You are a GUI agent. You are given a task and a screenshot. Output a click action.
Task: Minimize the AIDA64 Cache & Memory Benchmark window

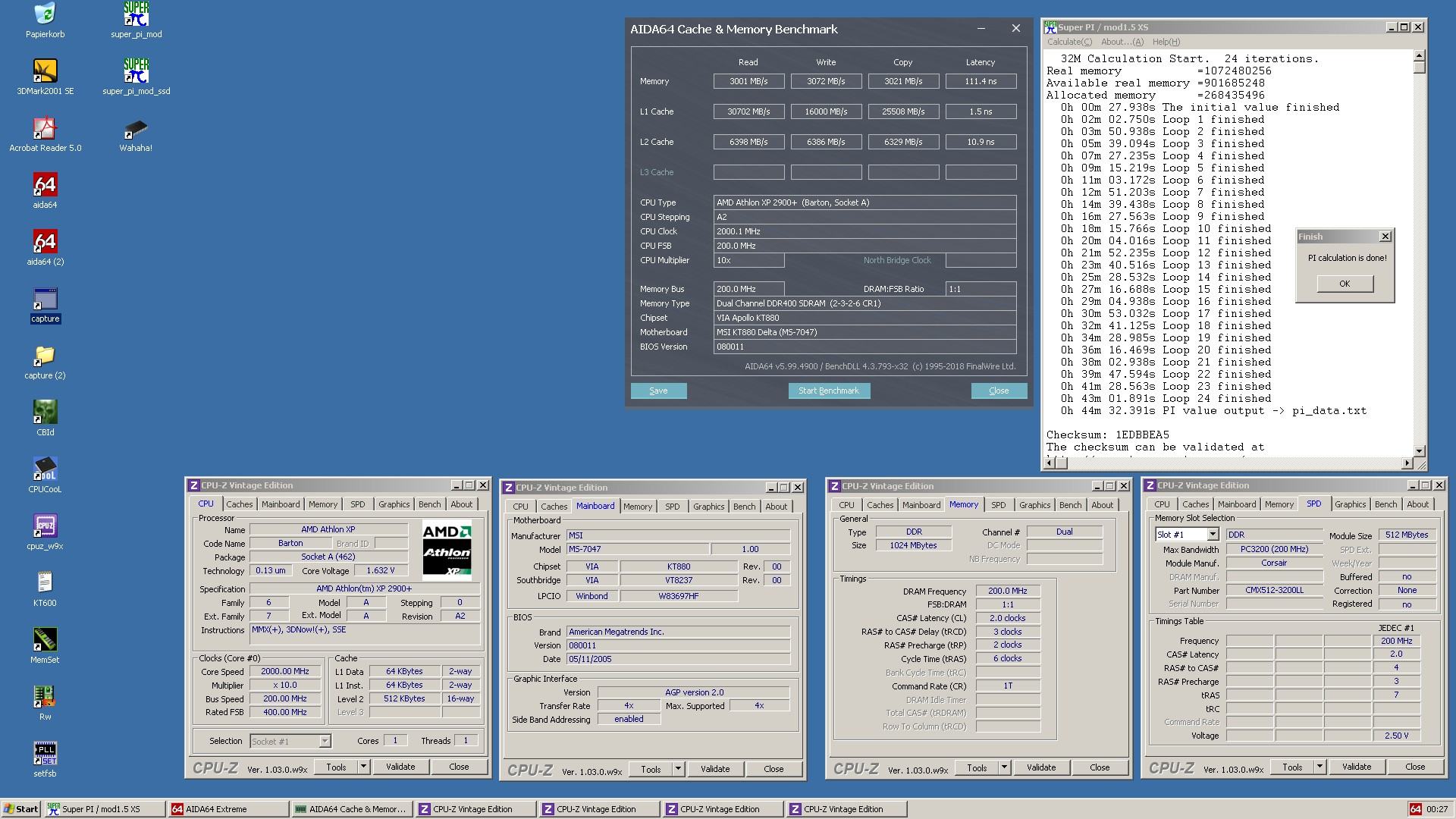coord(981,29)
